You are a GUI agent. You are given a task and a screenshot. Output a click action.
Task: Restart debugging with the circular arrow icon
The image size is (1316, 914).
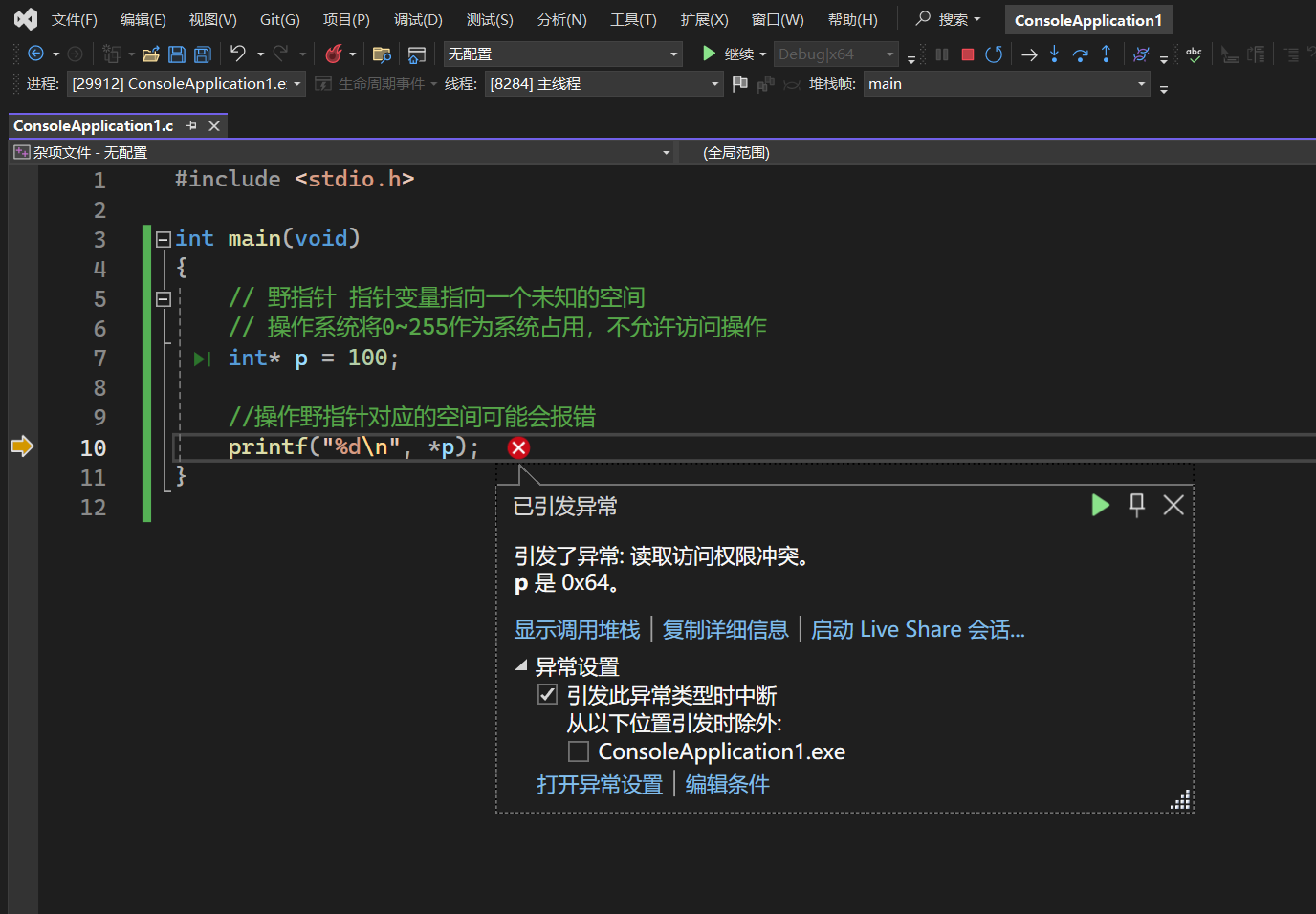[994, 54]
